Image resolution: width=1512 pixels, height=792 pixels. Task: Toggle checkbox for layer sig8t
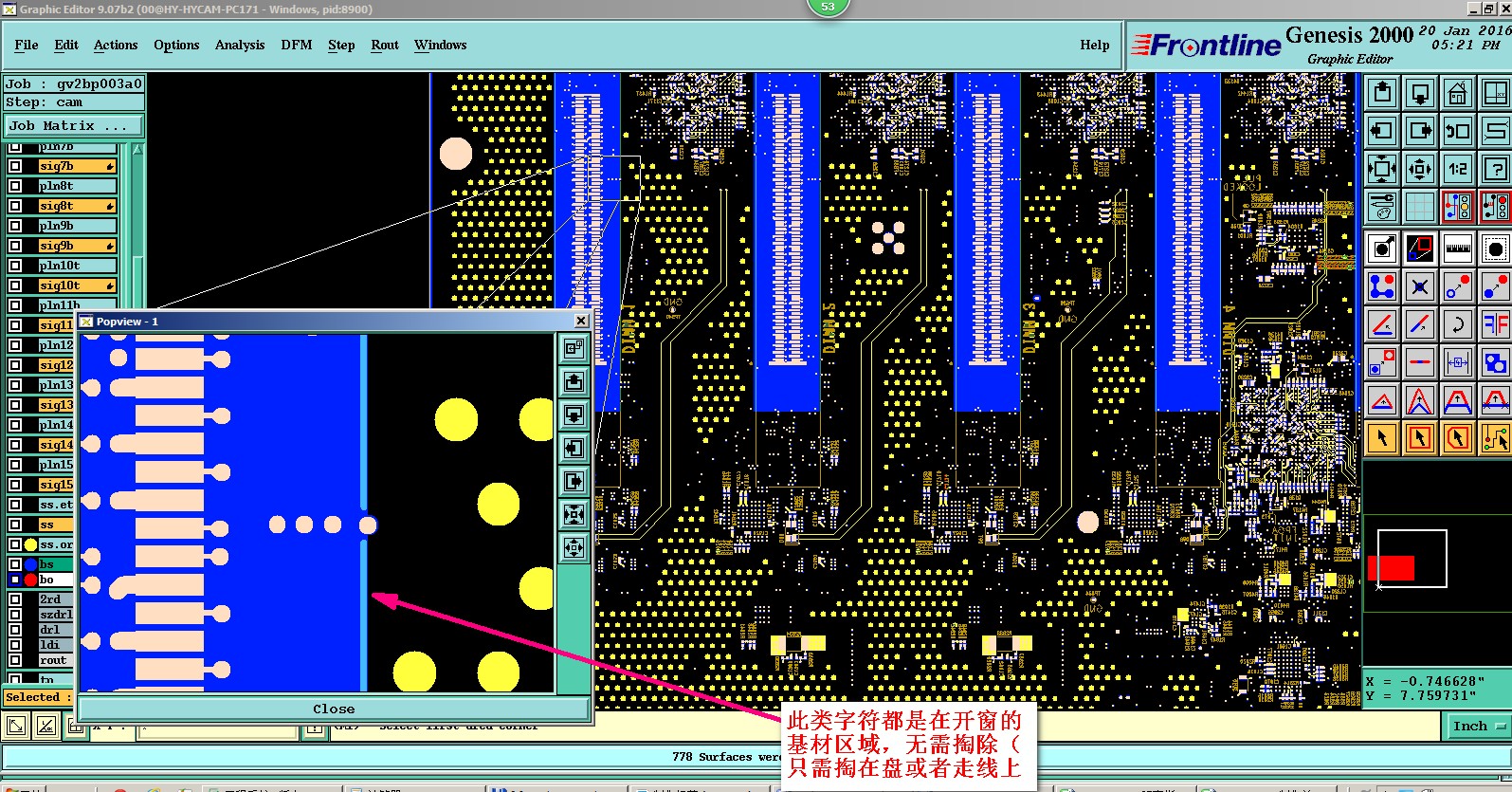[x=15, y=206]
